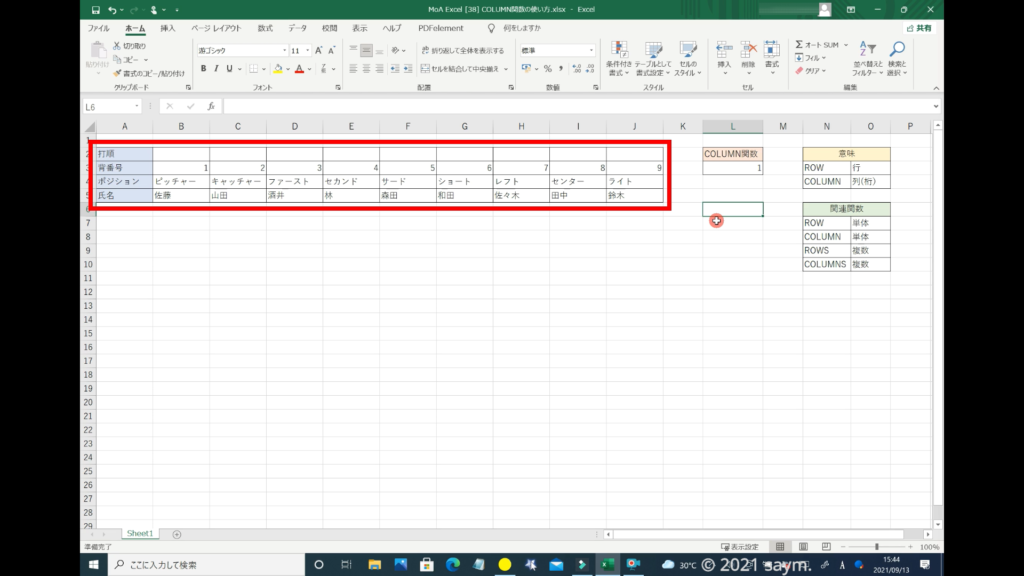
Task: Open conditional formatting (条件付き書式)
Action: [620, 58]
